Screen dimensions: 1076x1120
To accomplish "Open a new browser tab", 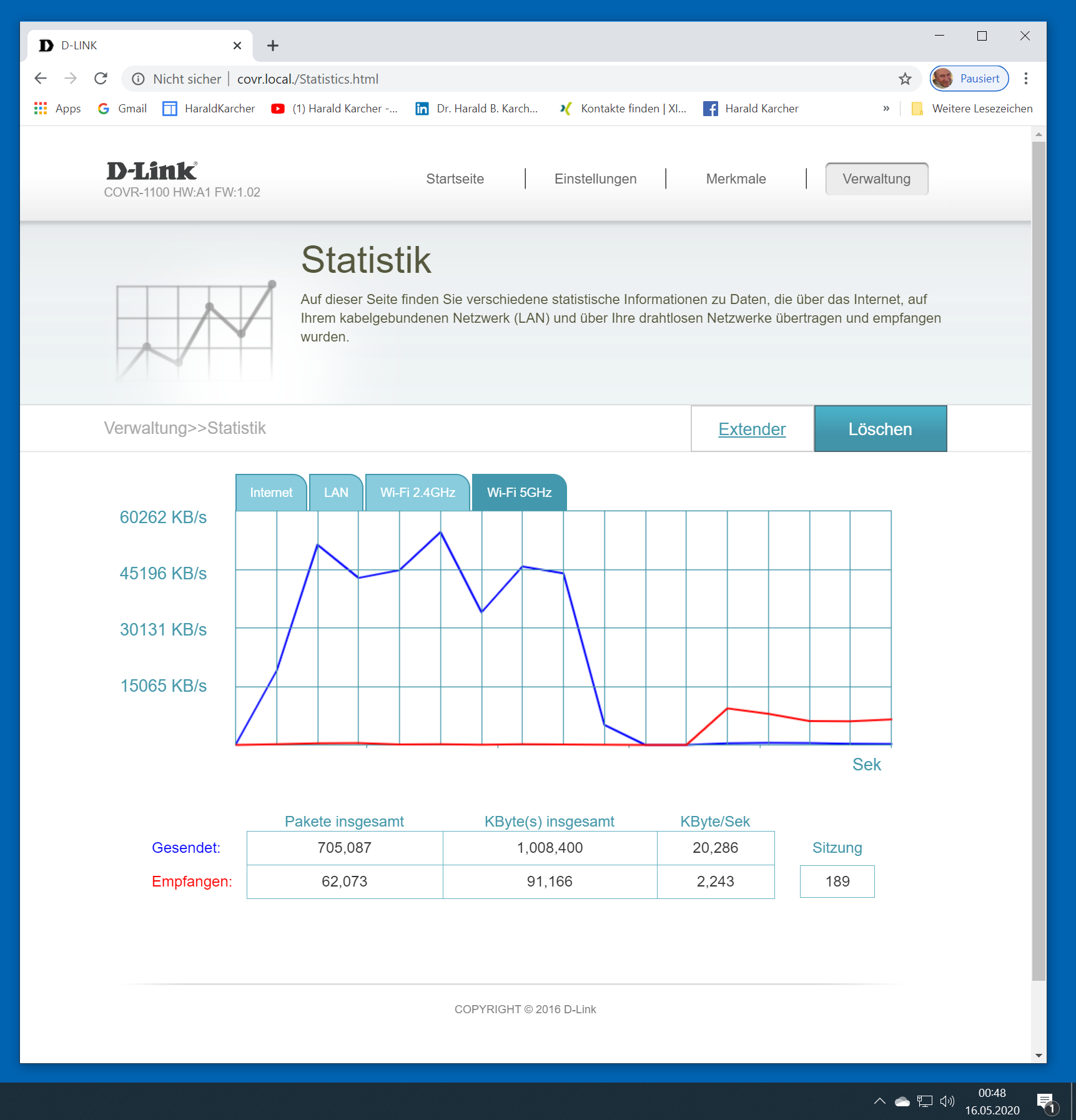I will point(273,46).
